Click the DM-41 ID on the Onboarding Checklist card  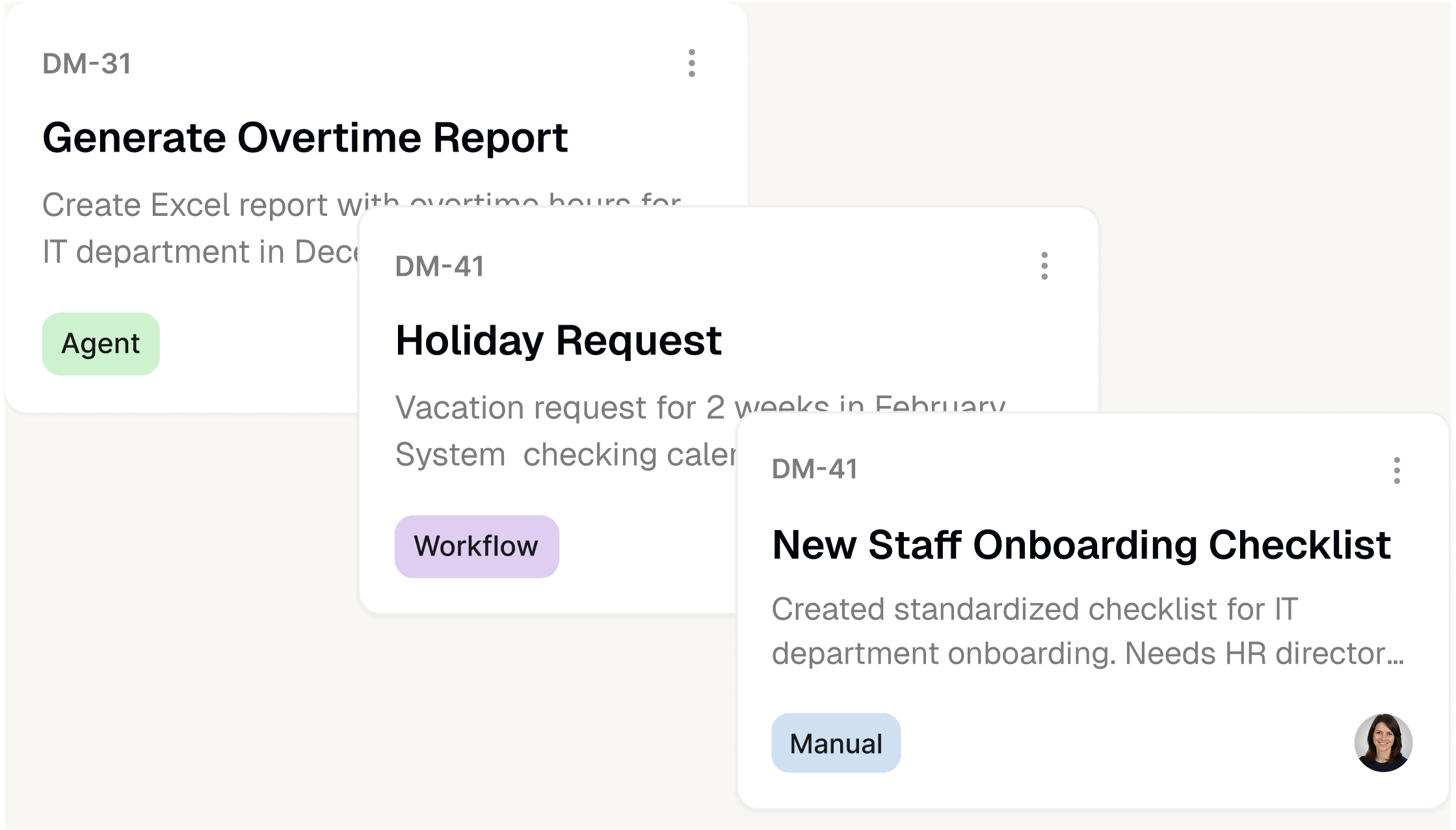click(814, 469)
